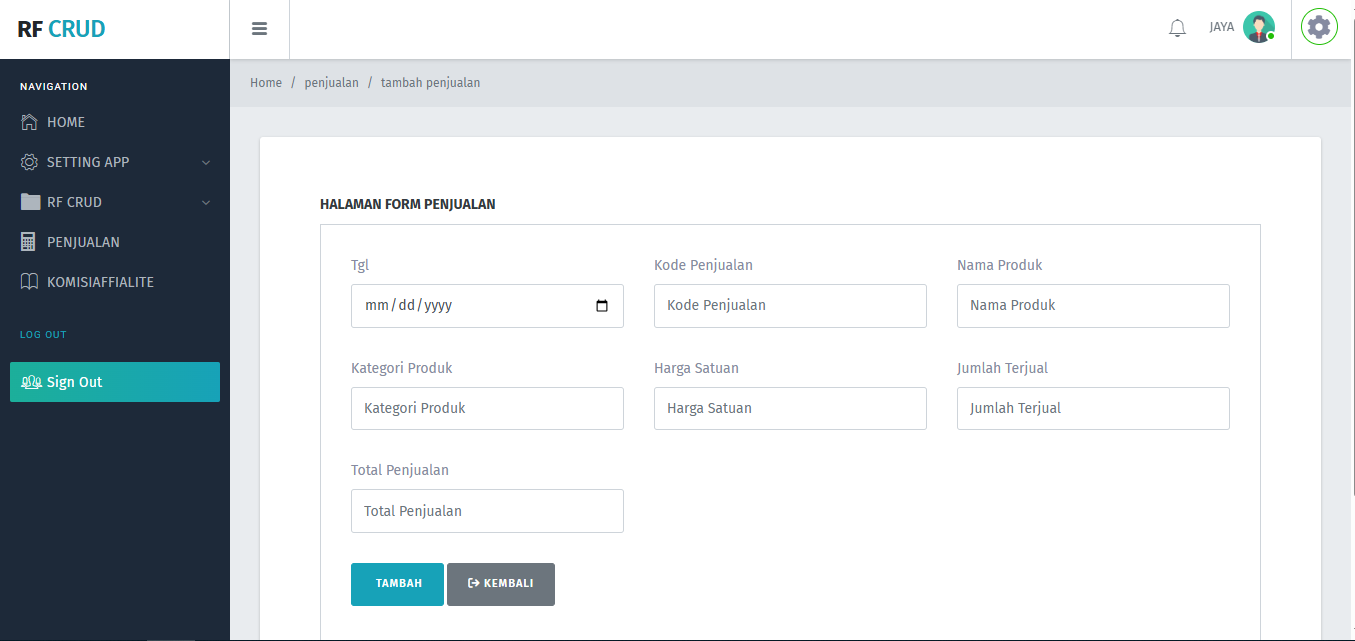The image size is (1355, 641).
Task: Click the PENJUALAN calculator icon
Action: (x=28, y=242)
